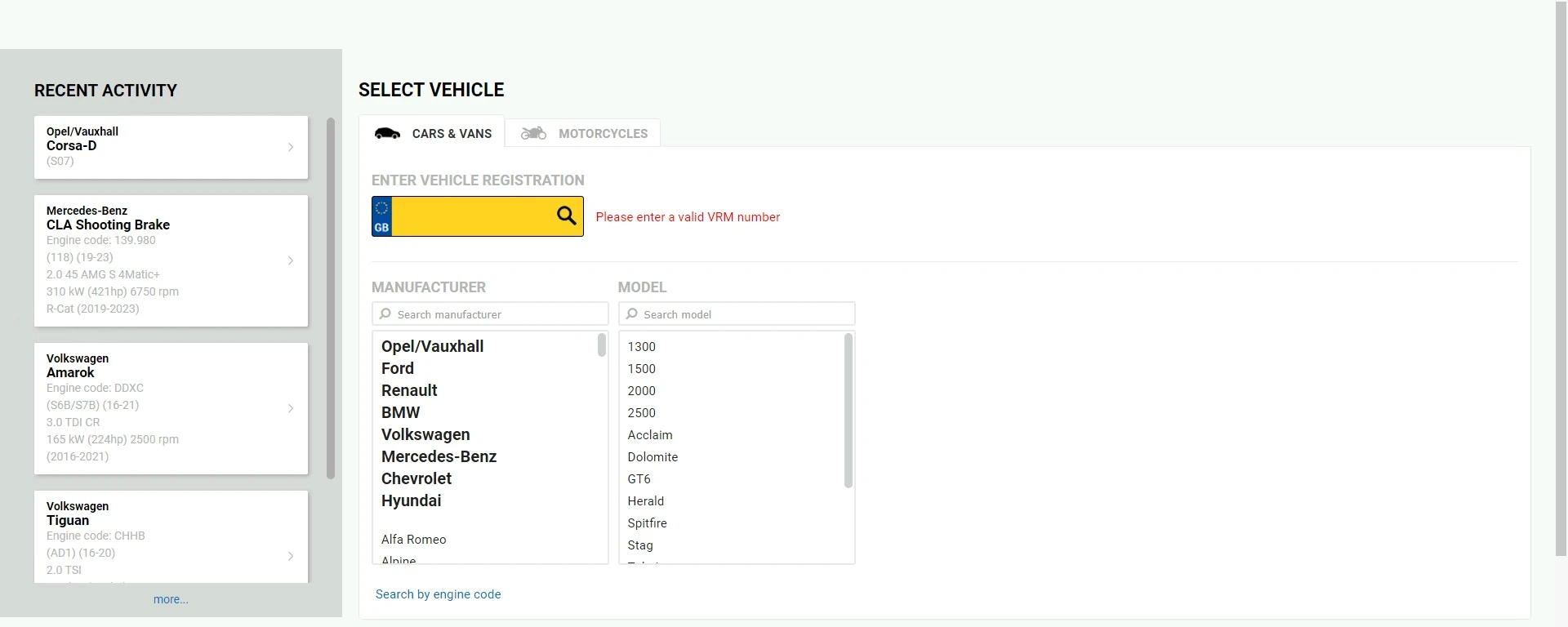This screenshot has height=627, width=1568.
Task: Select Alfa Romeo in manufacturer list
Action: coord(413,539)
